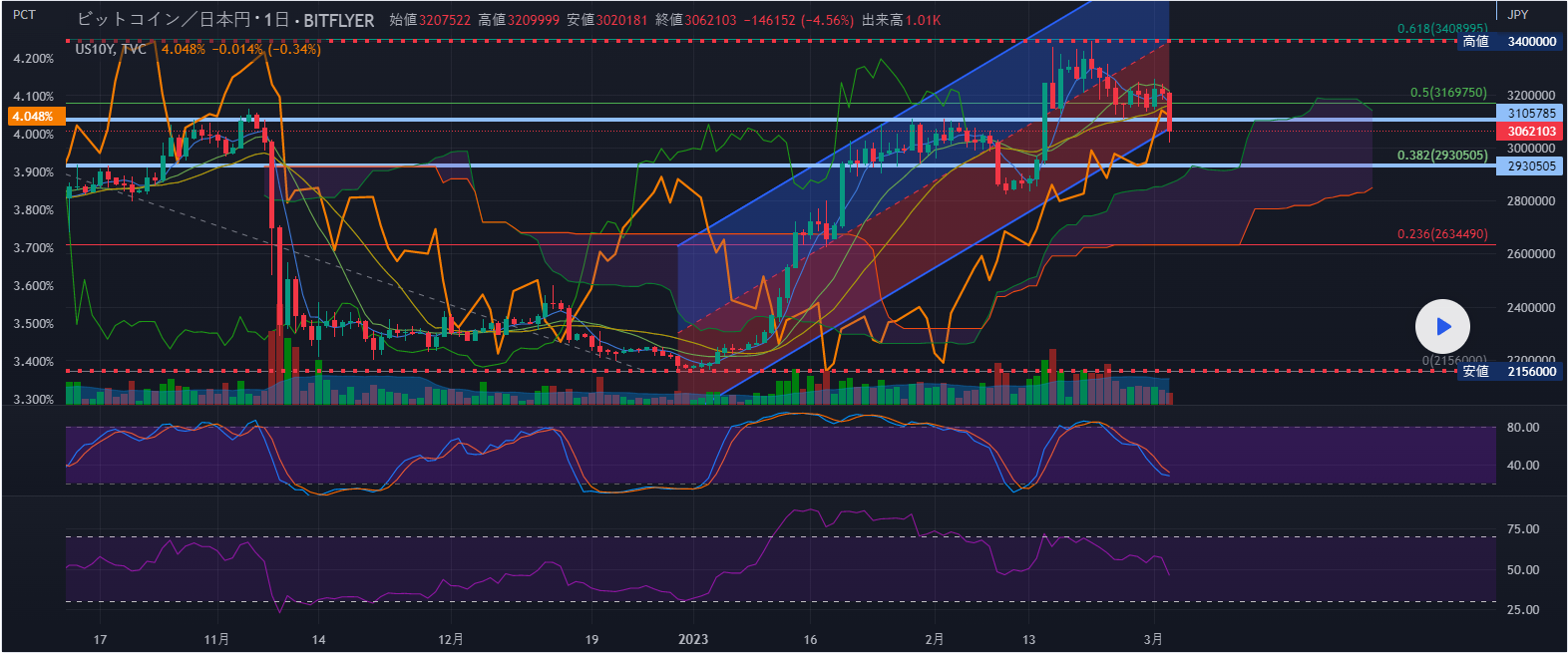This screenshot has height=653, width=1568.
Task: Select the 安値 2156000 low price label
Action: point(1509,371)
